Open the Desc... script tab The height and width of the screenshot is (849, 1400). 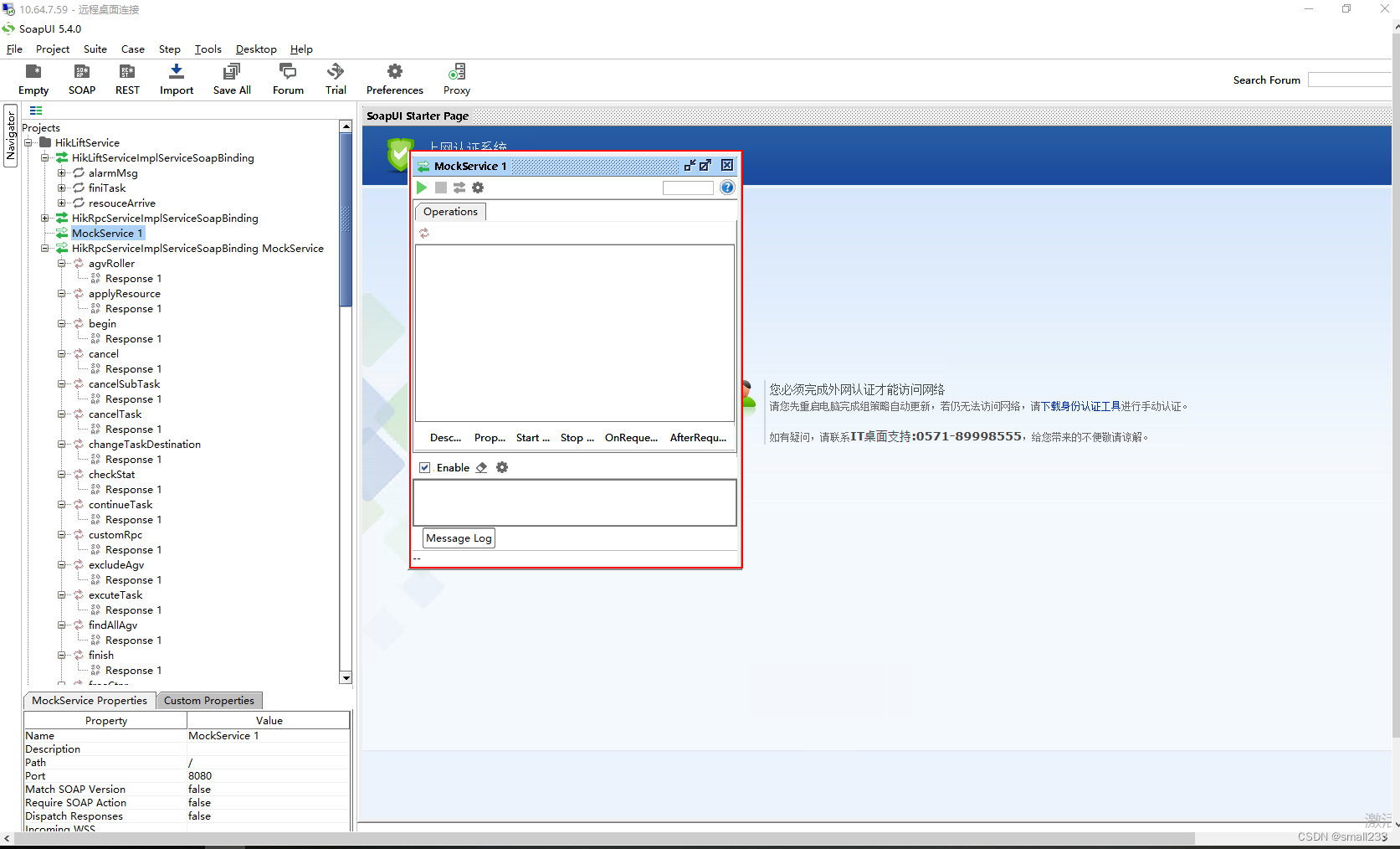point(445,438)
